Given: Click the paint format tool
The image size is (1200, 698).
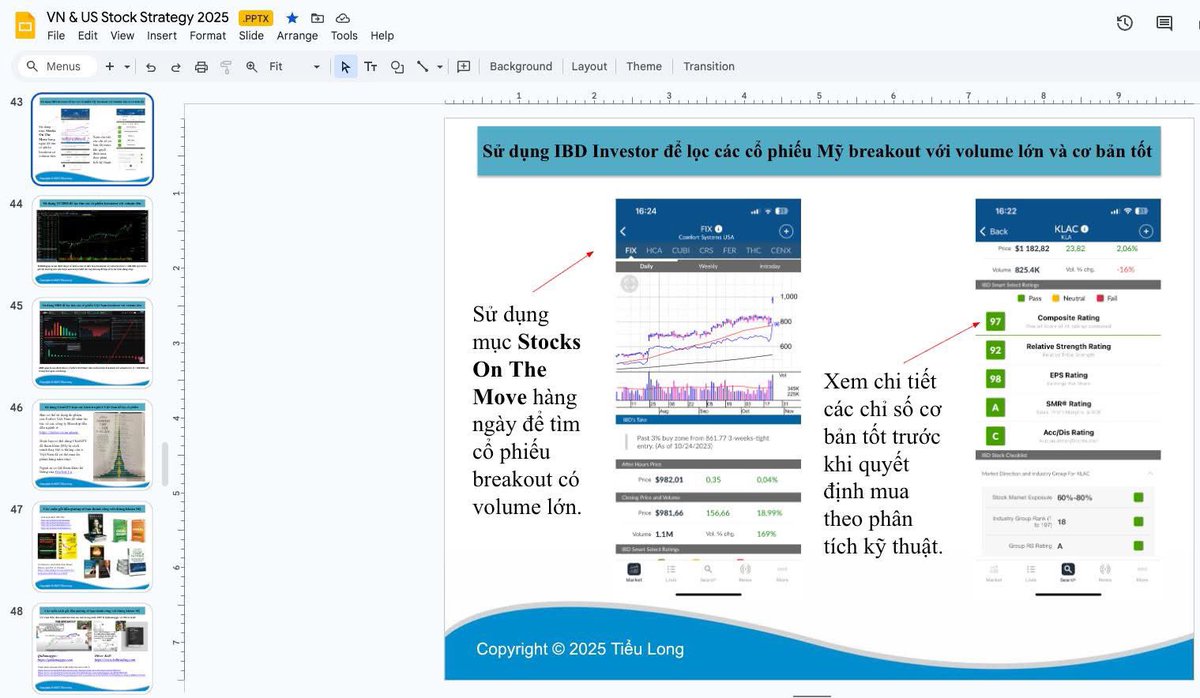Looking at the screenshot, I should 226,67.
